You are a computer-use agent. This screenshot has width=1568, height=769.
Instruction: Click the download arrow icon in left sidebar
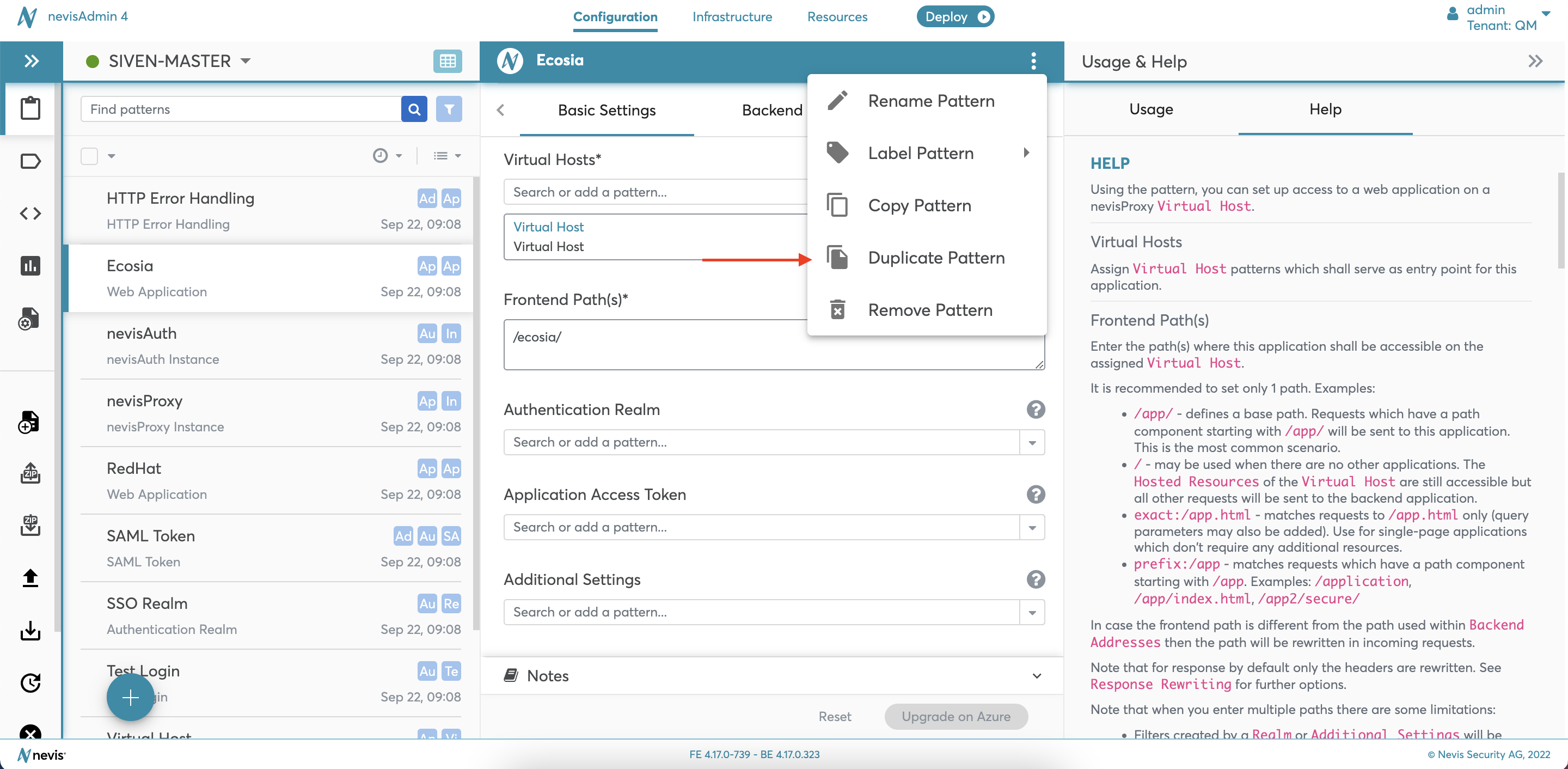[x=28, y=629]
